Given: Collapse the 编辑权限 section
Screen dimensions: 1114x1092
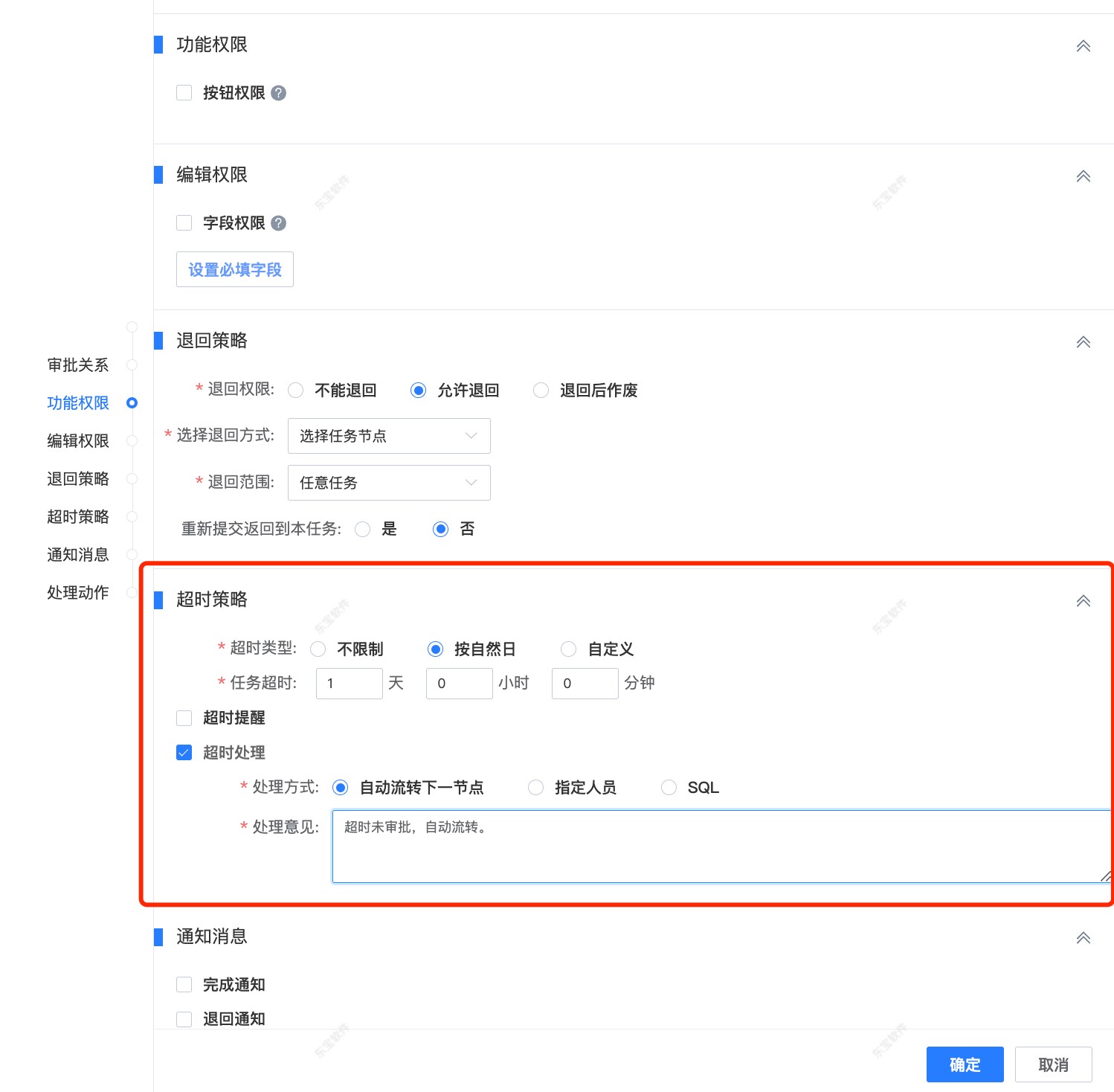Looking at the screenshot, I should point(1083,176).
